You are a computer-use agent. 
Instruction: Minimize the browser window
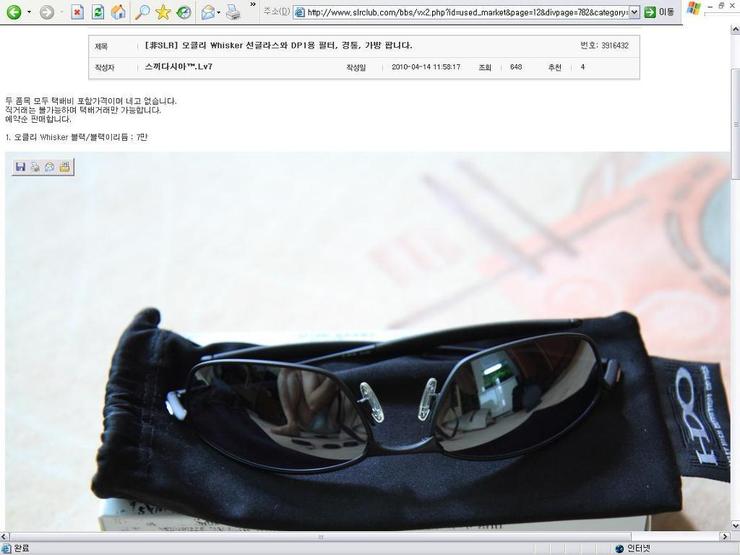pyautogui.click(x=710, y=6)
